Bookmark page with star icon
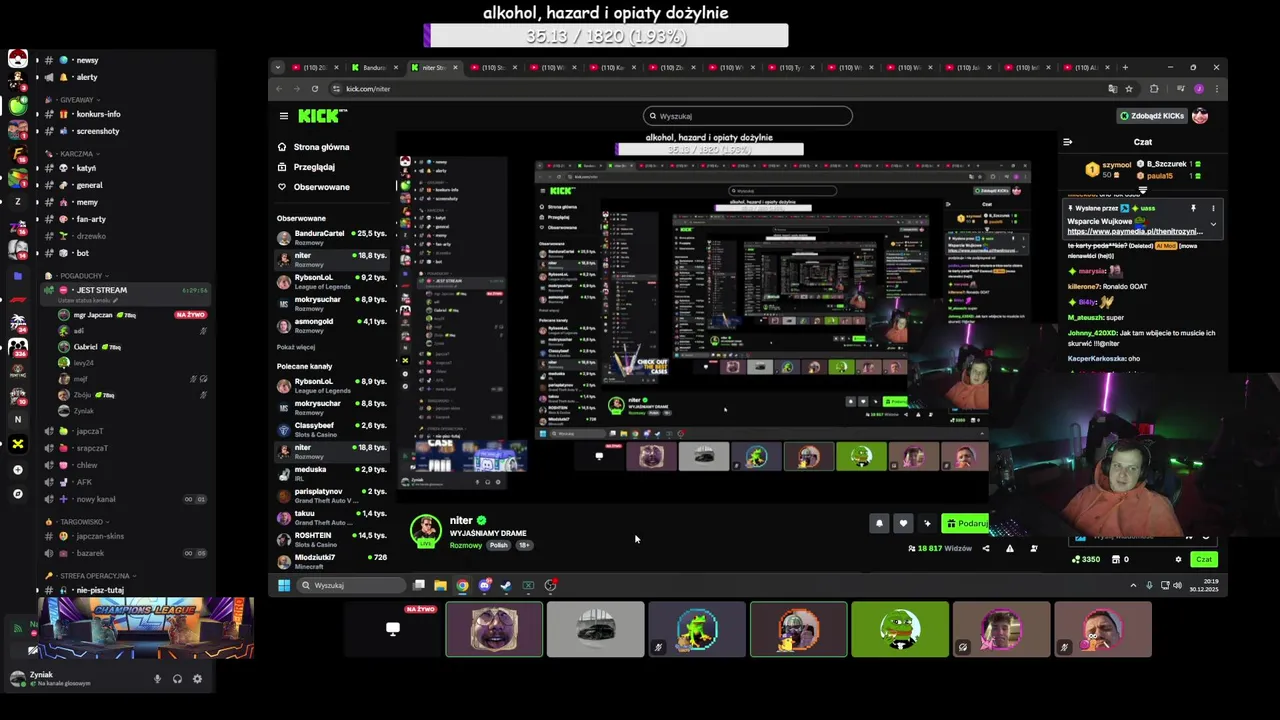 1129,89
